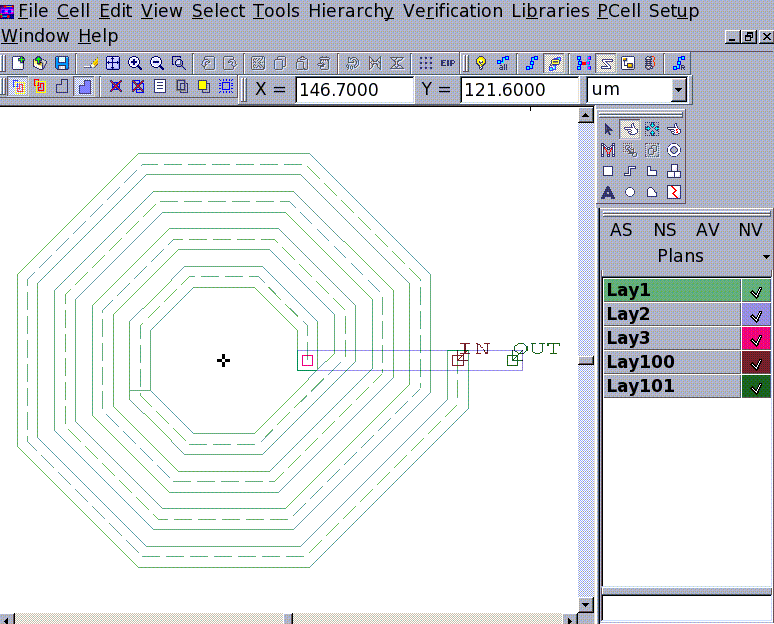This screenshot has width=774, height=624.
Task: Select the red zigzag tool
Action: click(674, 193)
